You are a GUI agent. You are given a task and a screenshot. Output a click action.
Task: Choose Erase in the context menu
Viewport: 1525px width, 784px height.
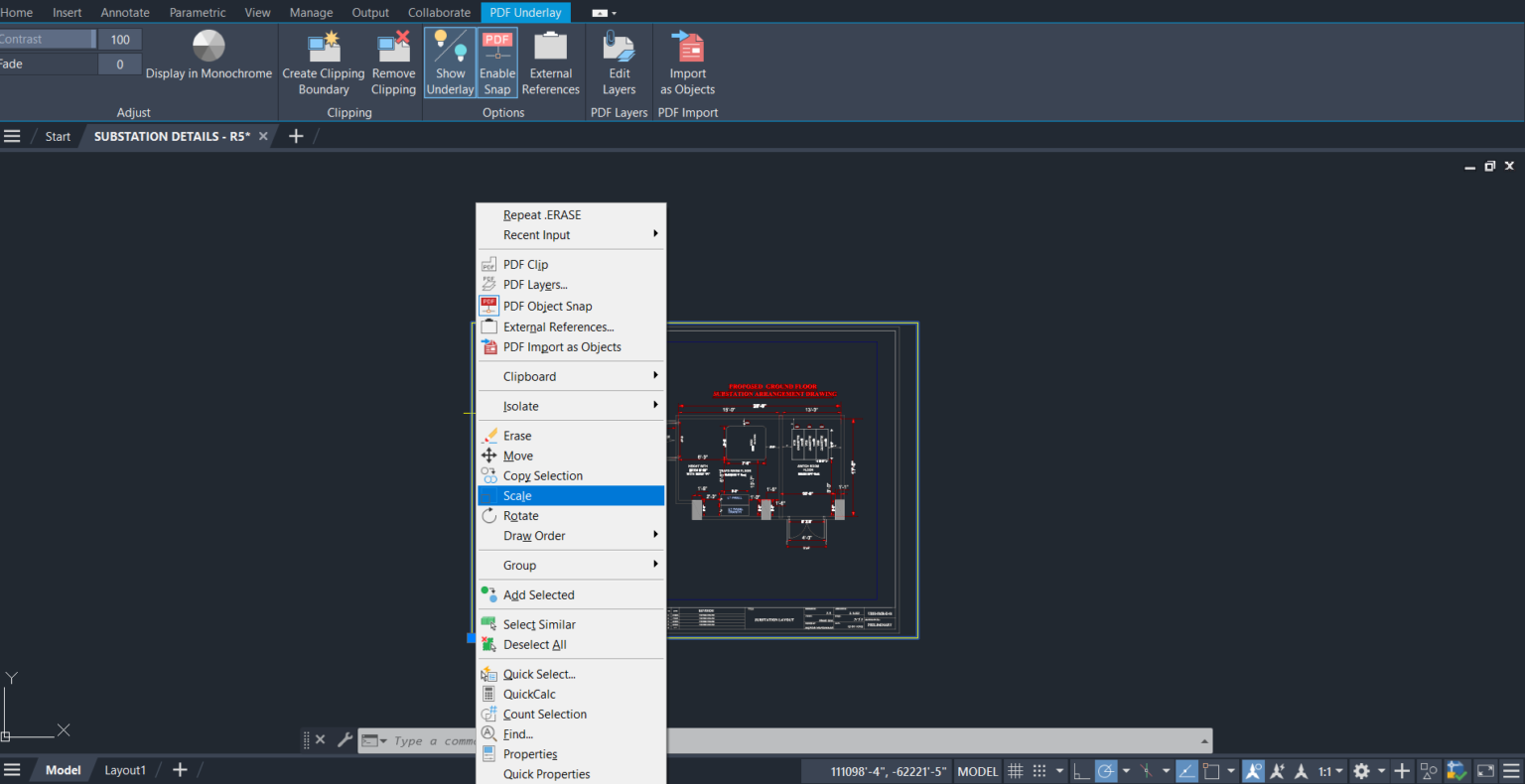(571, 436)
